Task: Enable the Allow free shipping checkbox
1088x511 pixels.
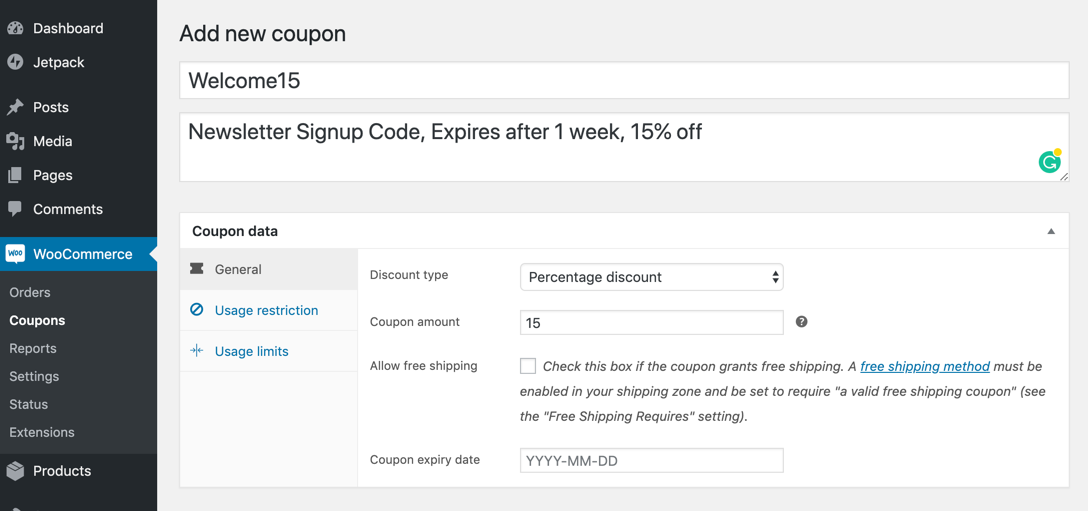Action: click(528, 366)
